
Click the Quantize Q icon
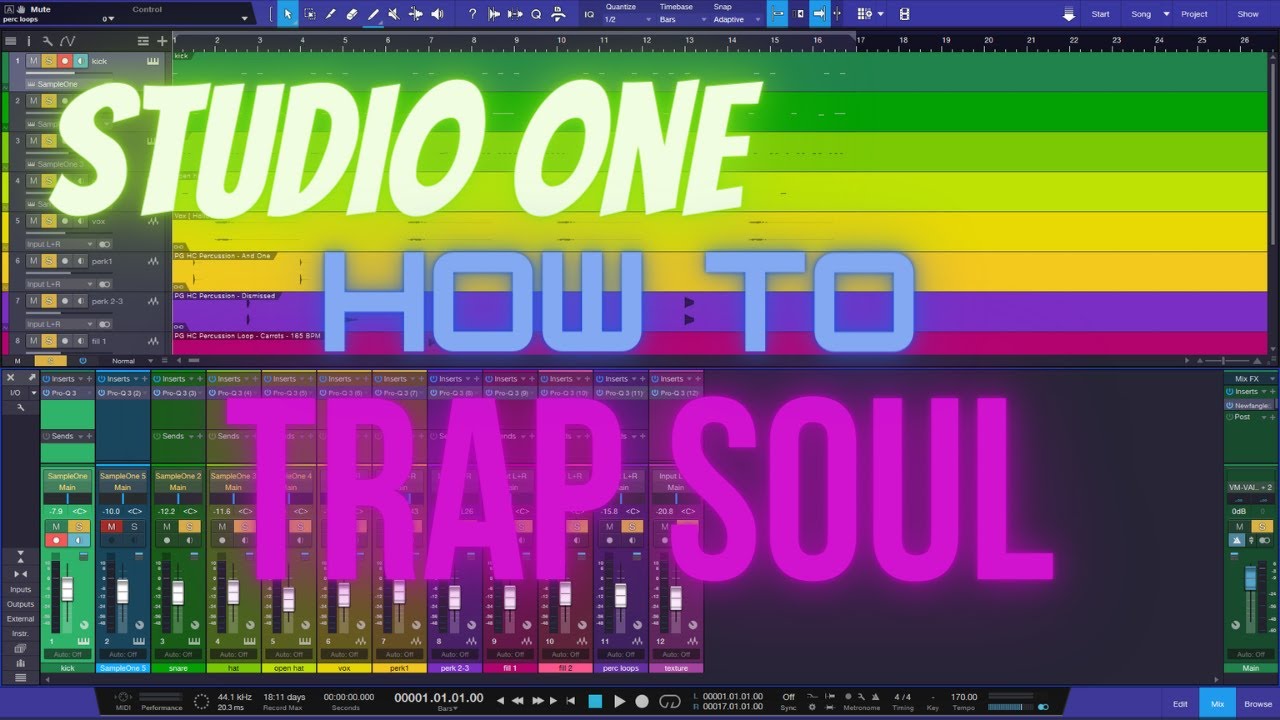(536, 14)
